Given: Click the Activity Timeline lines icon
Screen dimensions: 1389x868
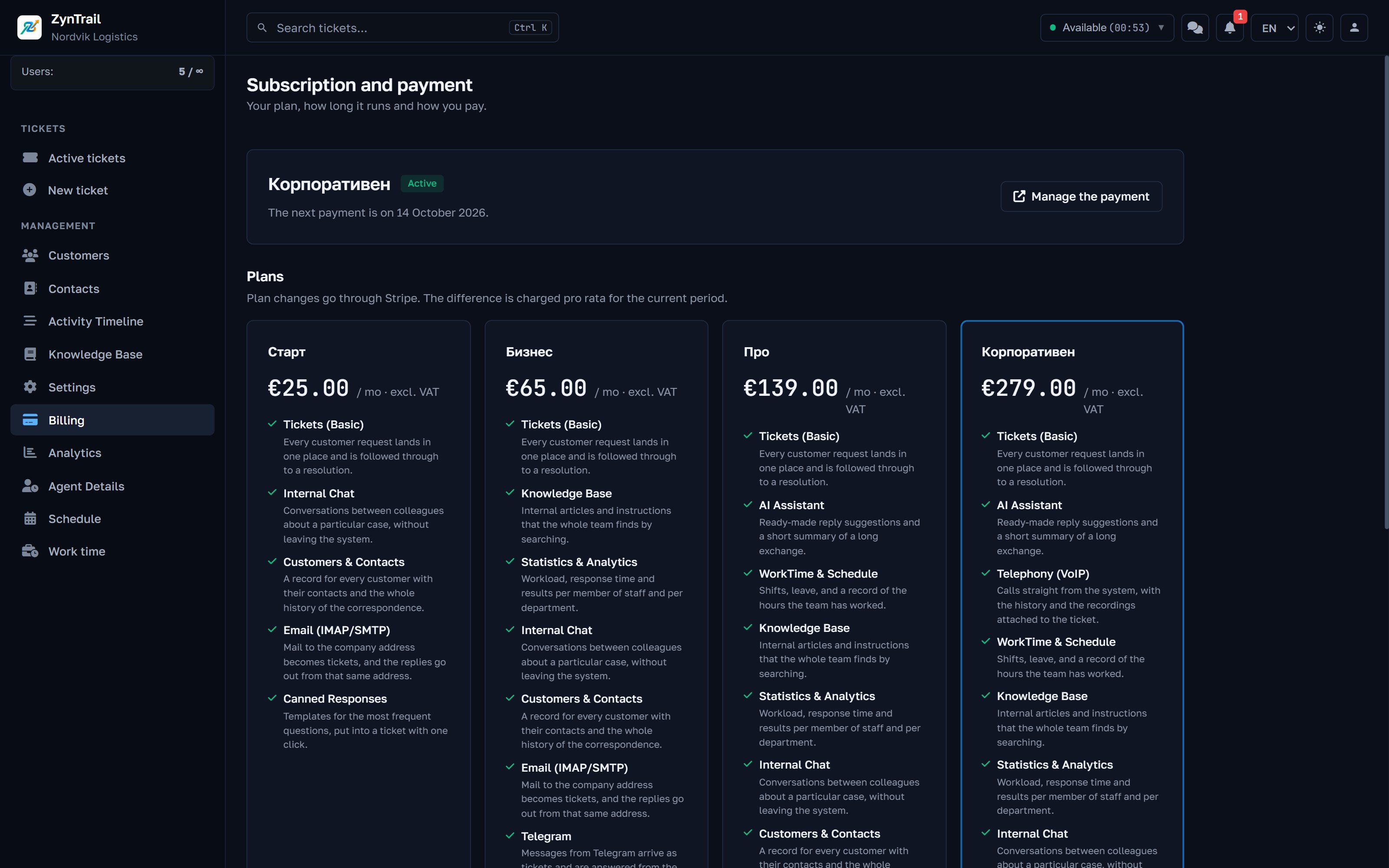Looking at the screenshot, I should pos(30,321).
